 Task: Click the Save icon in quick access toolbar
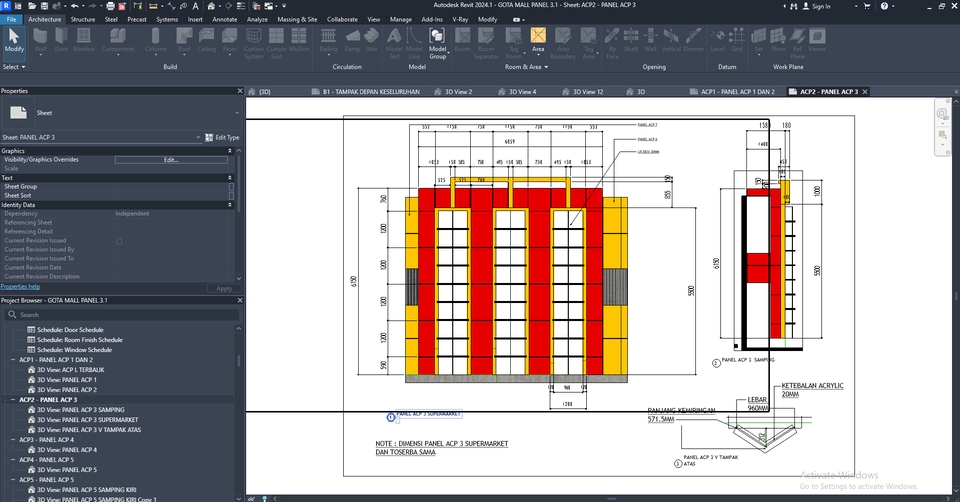tap(44, 6)
